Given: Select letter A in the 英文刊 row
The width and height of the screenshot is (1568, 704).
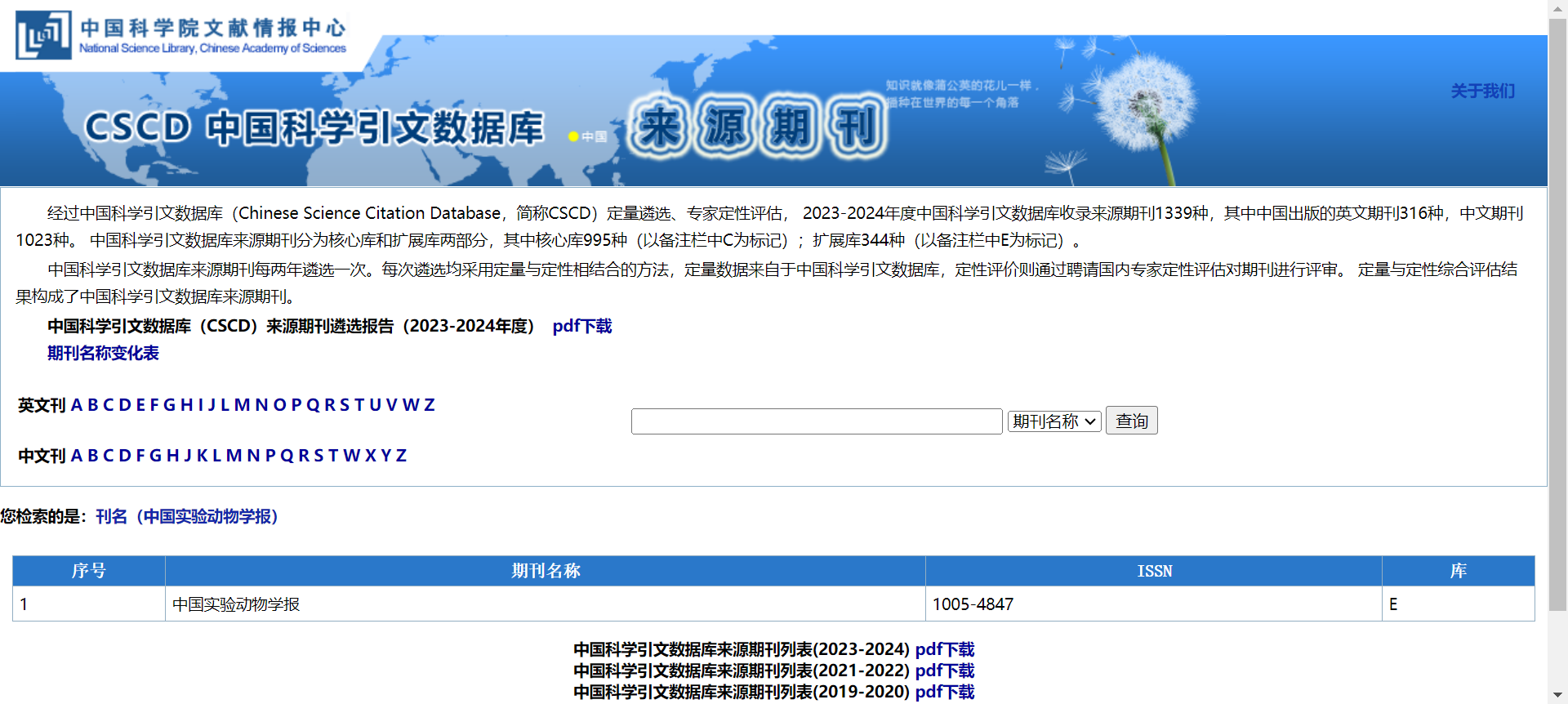Looking at the screenshot, I should click(x=77, y=405).
